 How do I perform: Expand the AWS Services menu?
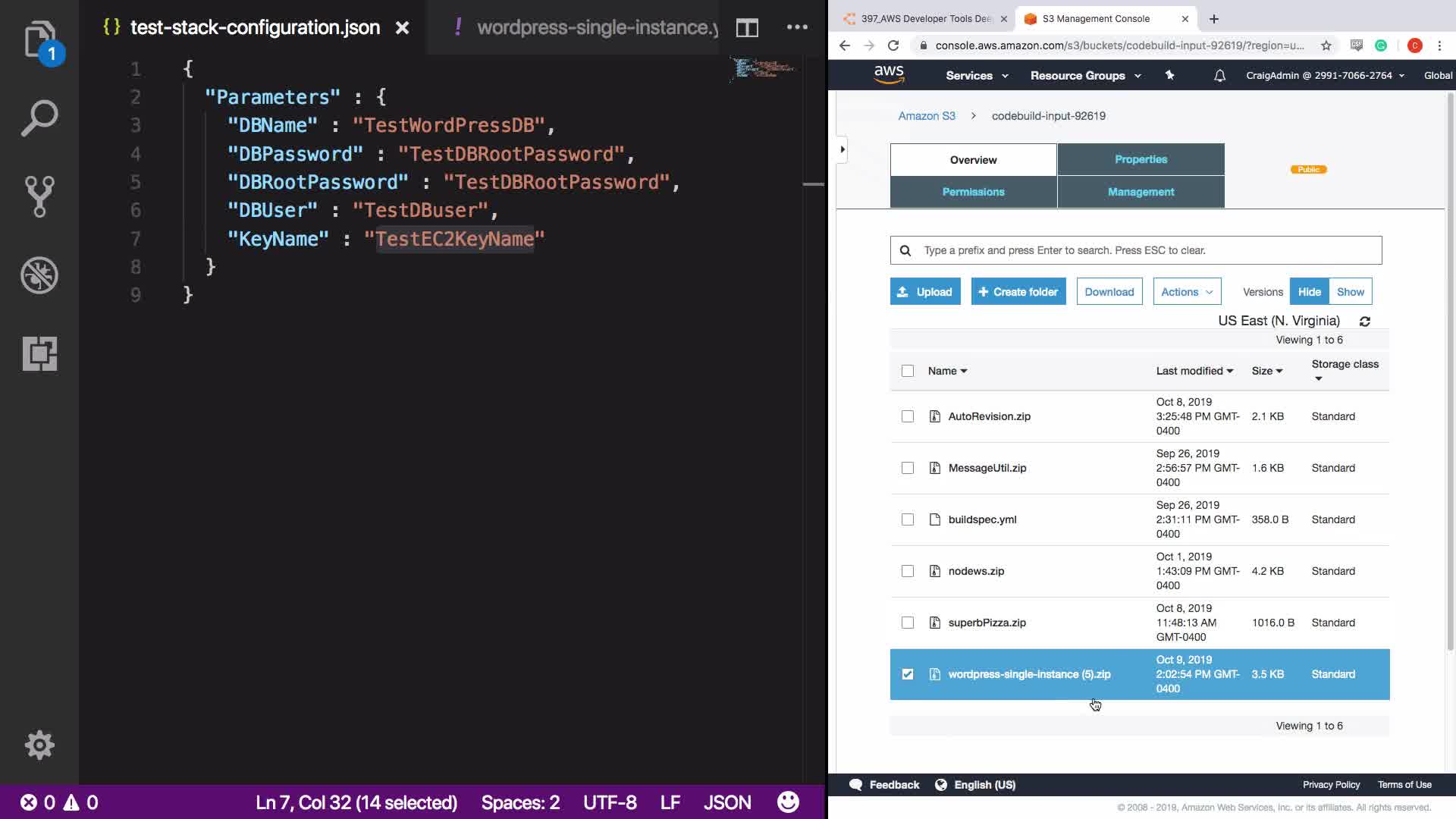click(x=976, y=76)
